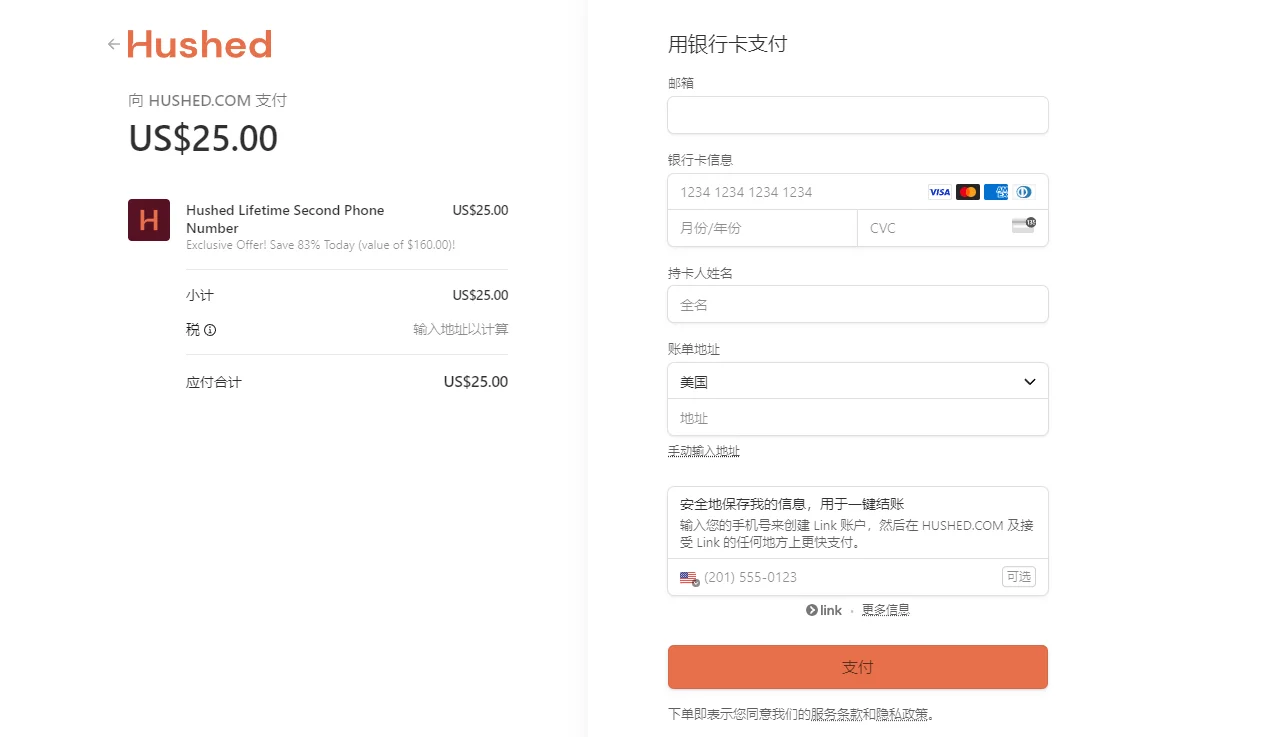Image resolution: width=1272 pixels, height=737 pixels.
Task: Click the US flag phone country selector
Action: (690, 578)
